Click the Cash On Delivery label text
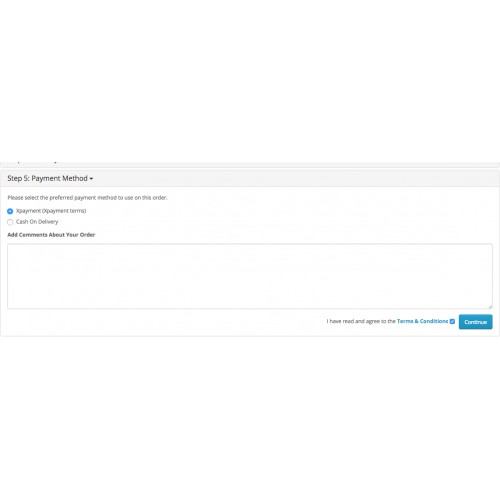This screenshot has width=500, height=500. tap(37, 222)
